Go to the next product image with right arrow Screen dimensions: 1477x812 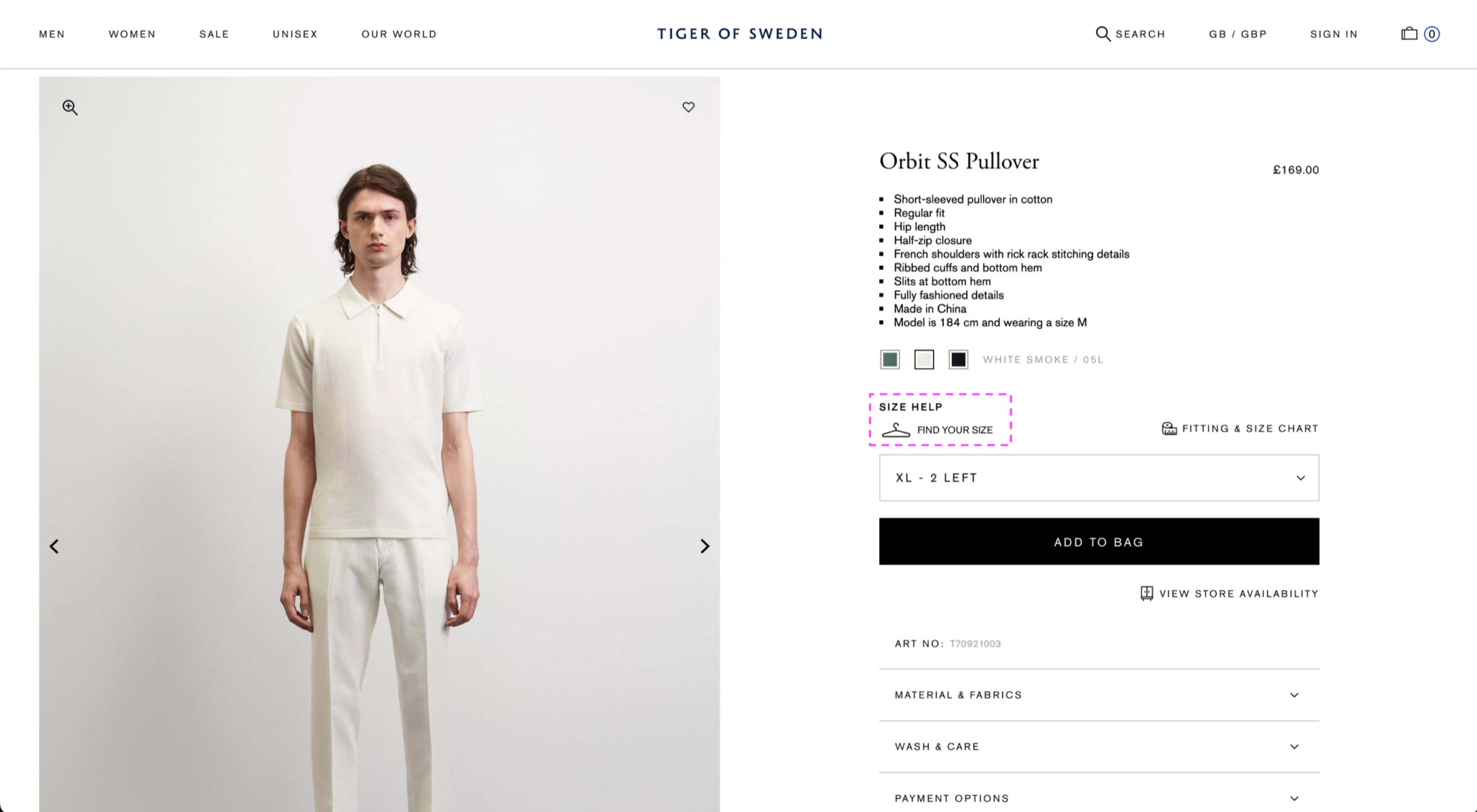tap(705, 546)
